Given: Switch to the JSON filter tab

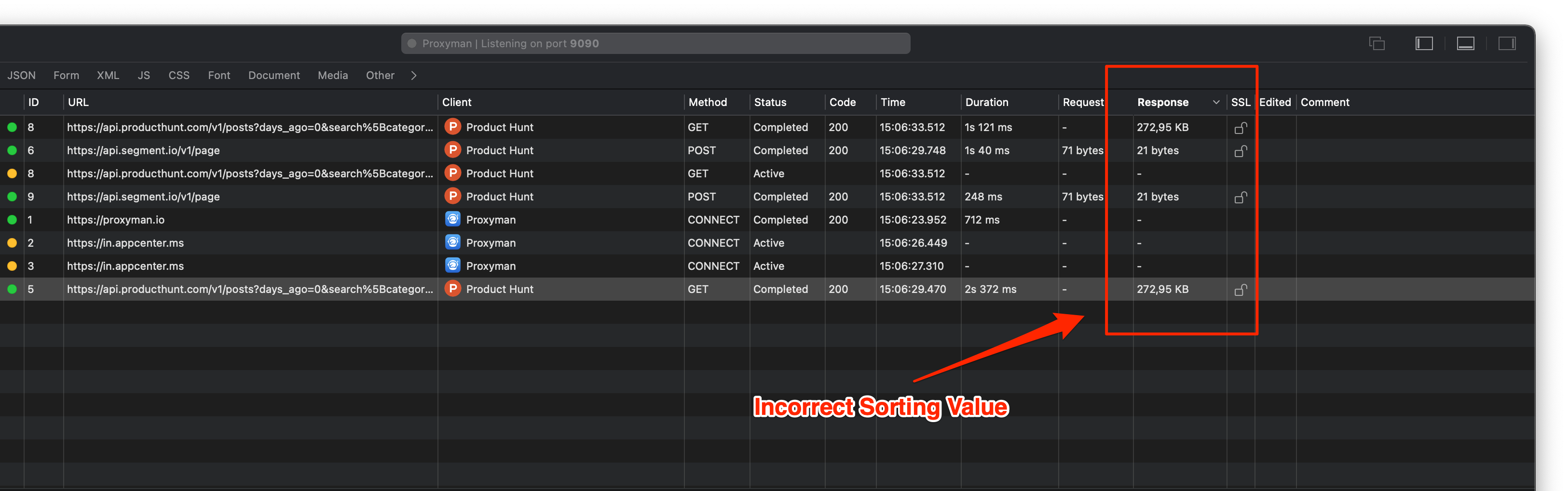Looking at the screenshot, I should tap(21, 75).
